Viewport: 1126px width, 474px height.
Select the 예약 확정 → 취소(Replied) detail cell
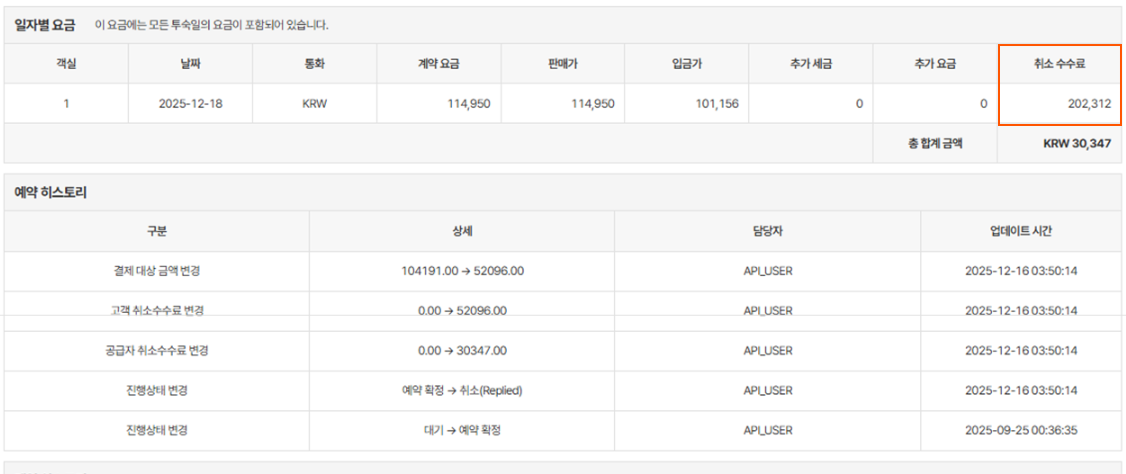pyautogui.click(x=461, y=391)
